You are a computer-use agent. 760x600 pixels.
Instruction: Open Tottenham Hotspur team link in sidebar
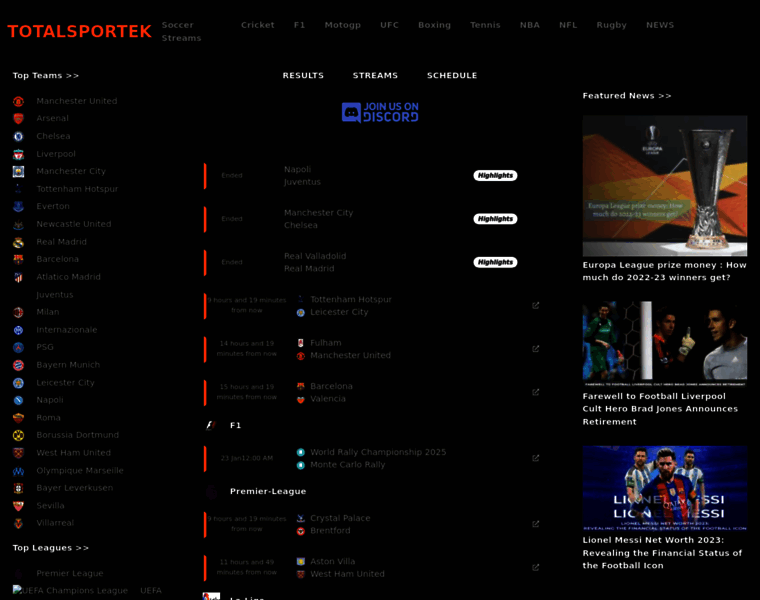tap(77, 189)
